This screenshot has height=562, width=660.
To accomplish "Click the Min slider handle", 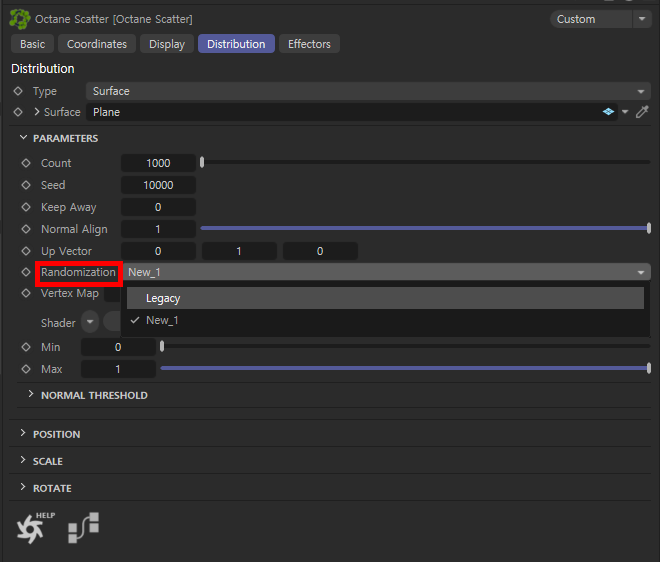I will (x=162, y=346).
